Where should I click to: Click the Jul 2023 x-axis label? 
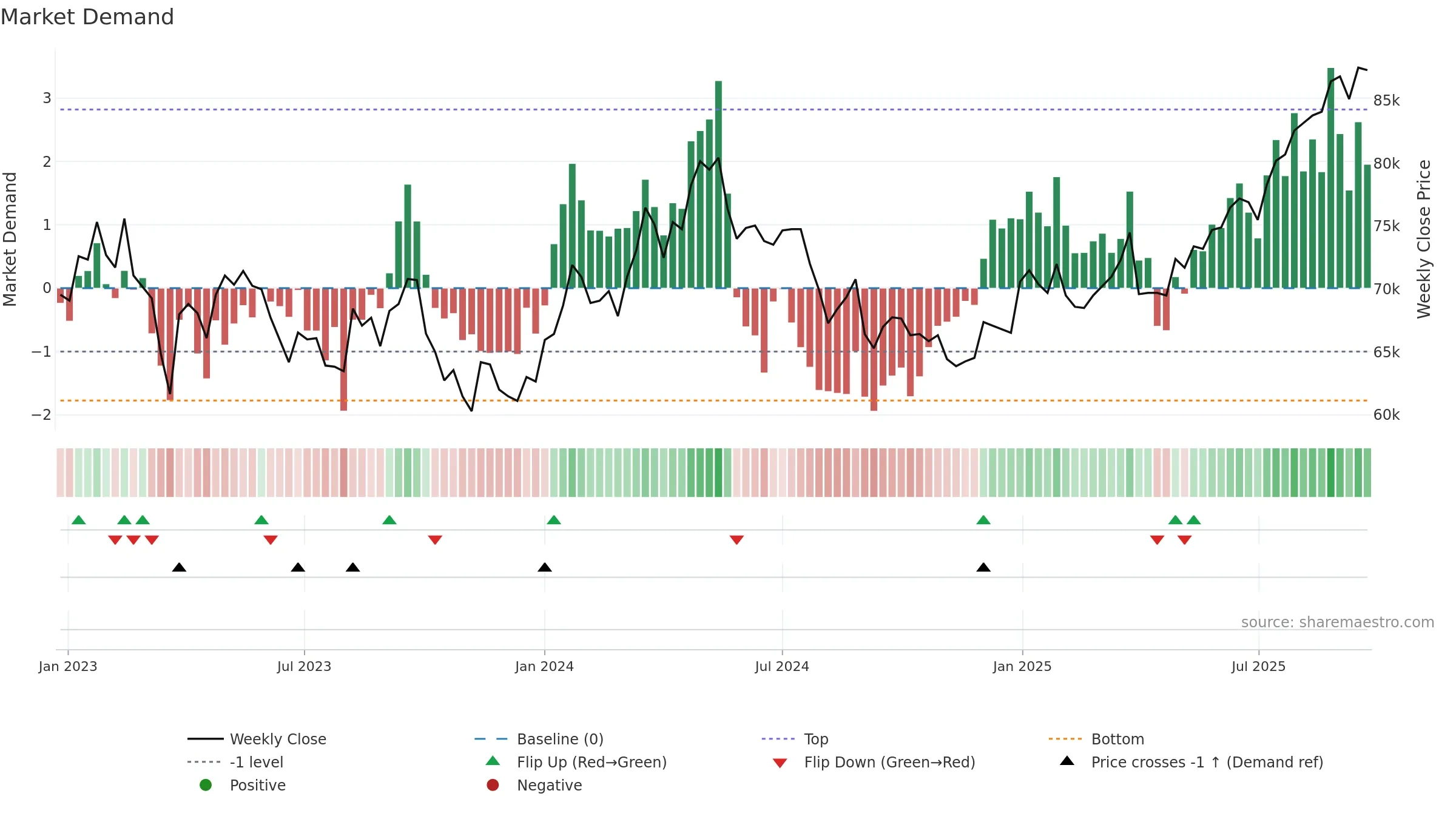click(x=304, y=666)
